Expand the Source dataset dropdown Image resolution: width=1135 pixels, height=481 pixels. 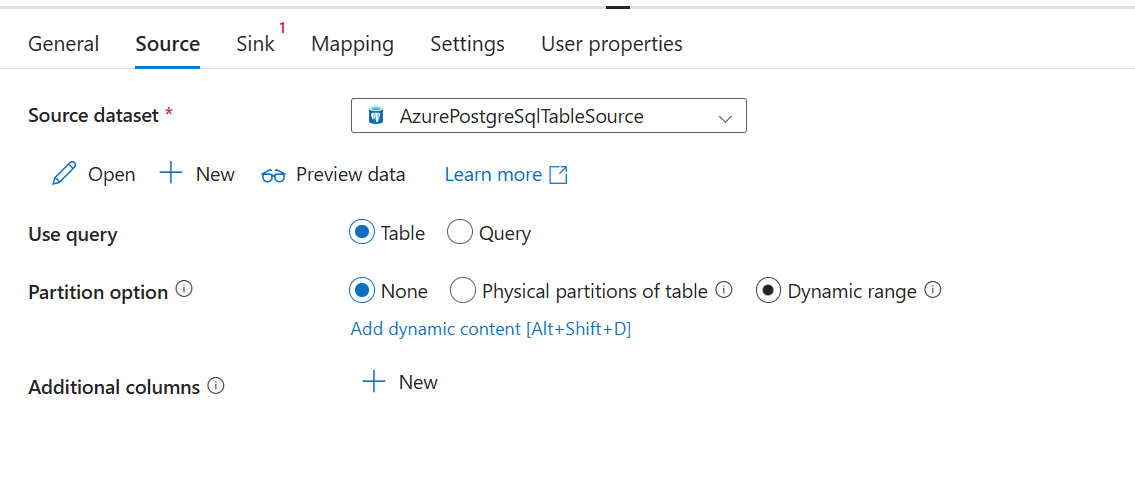(725, 117)
